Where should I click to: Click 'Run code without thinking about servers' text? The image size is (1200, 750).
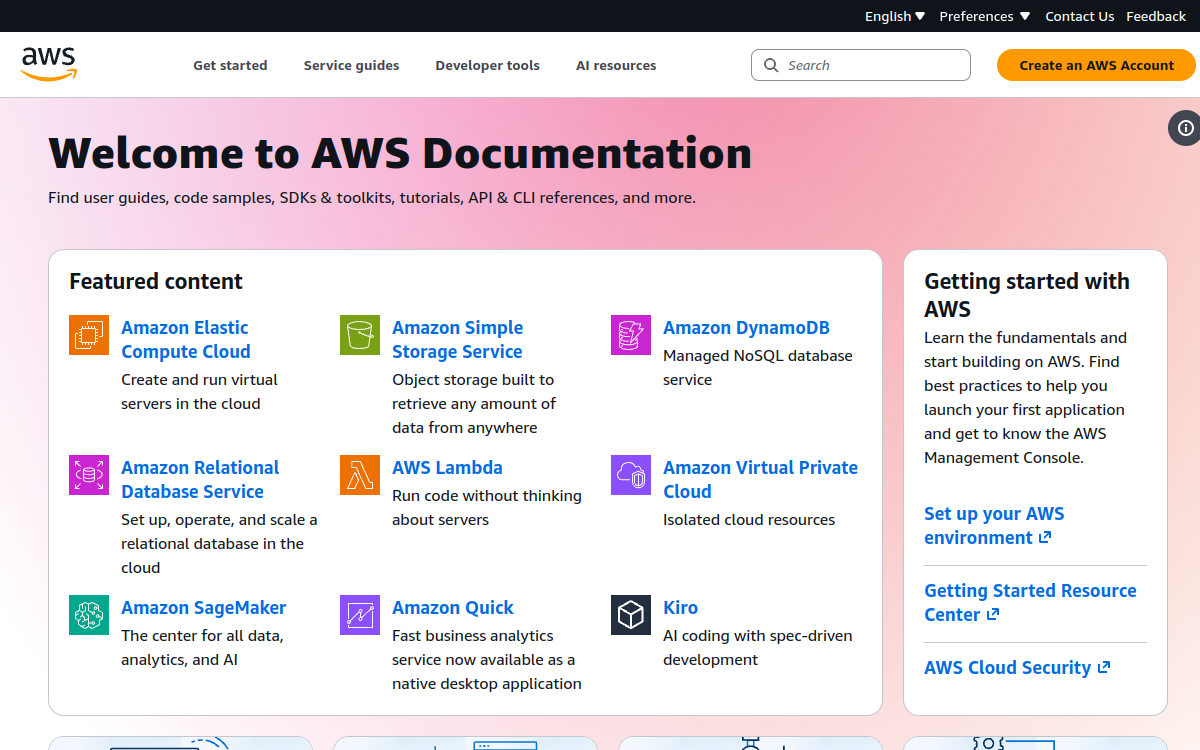click(487, 507)
